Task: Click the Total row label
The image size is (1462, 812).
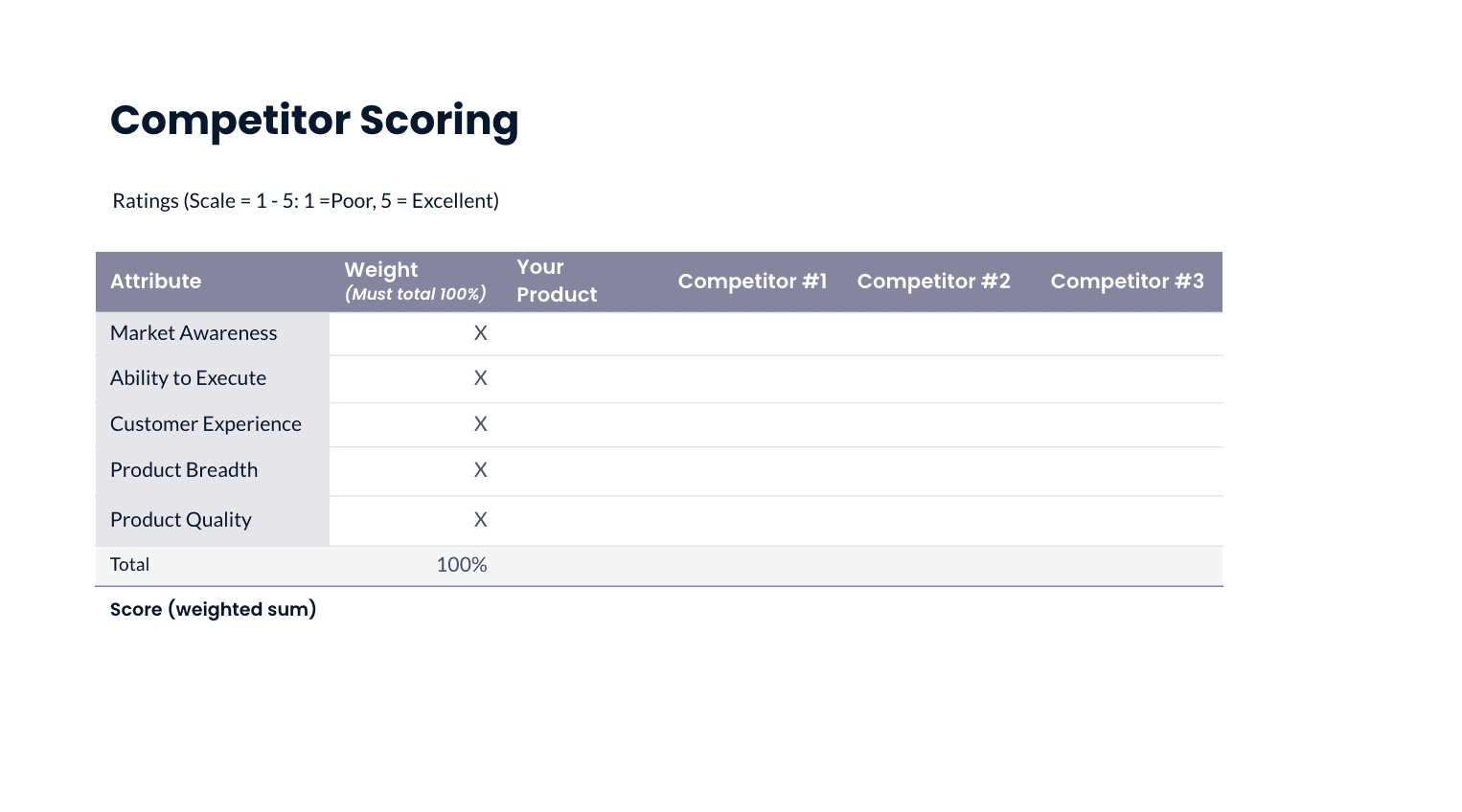Action: 130,565
